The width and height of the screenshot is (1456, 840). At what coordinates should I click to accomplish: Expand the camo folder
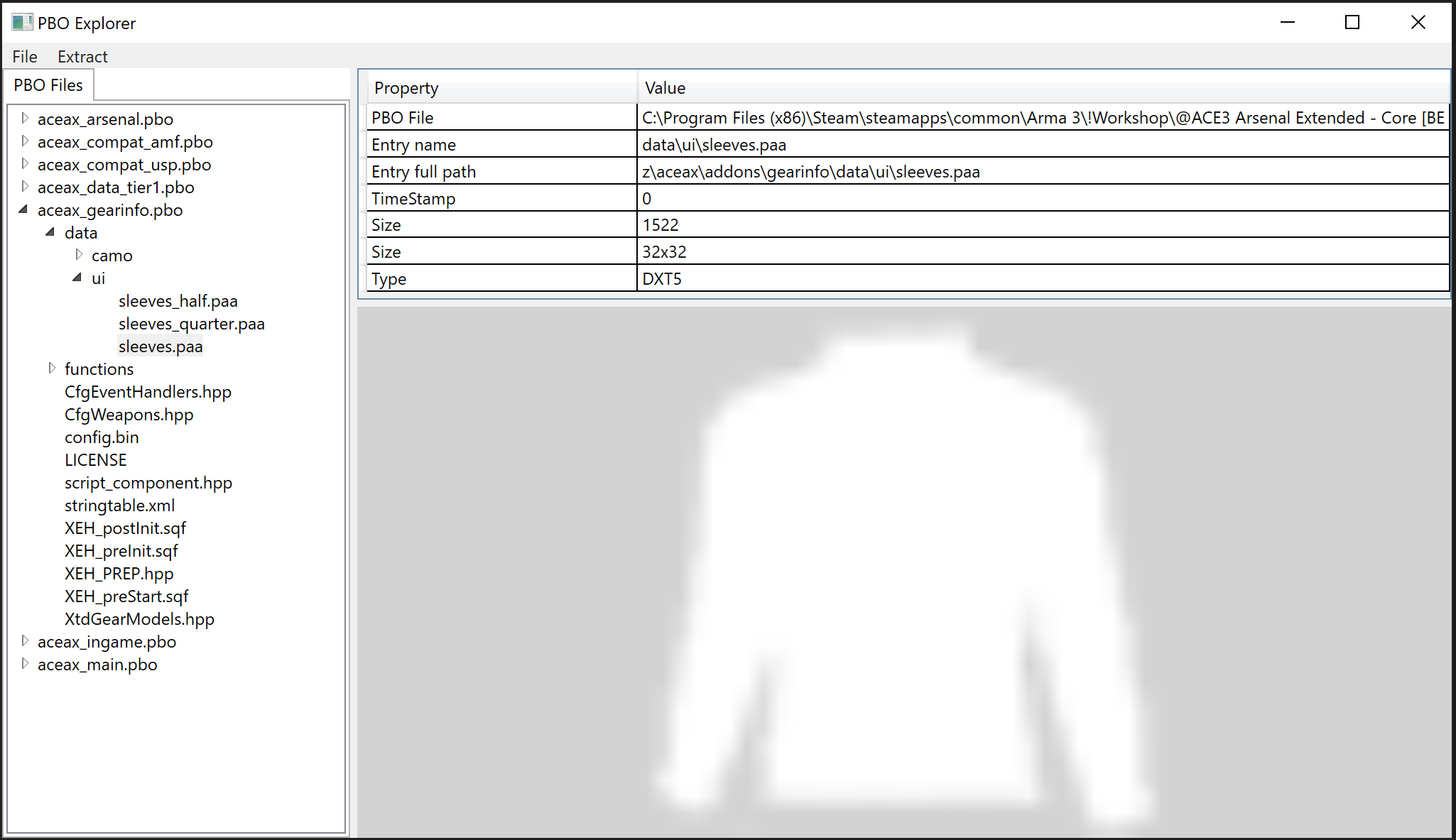pos(79,255)
